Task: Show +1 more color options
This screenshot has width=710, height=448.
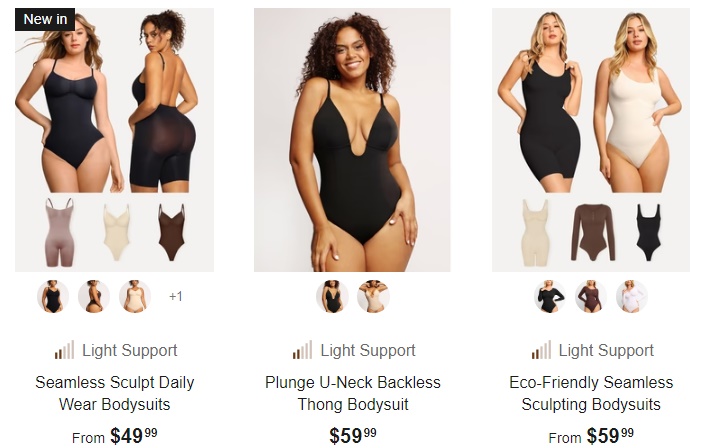Action: tap(176, 296)
